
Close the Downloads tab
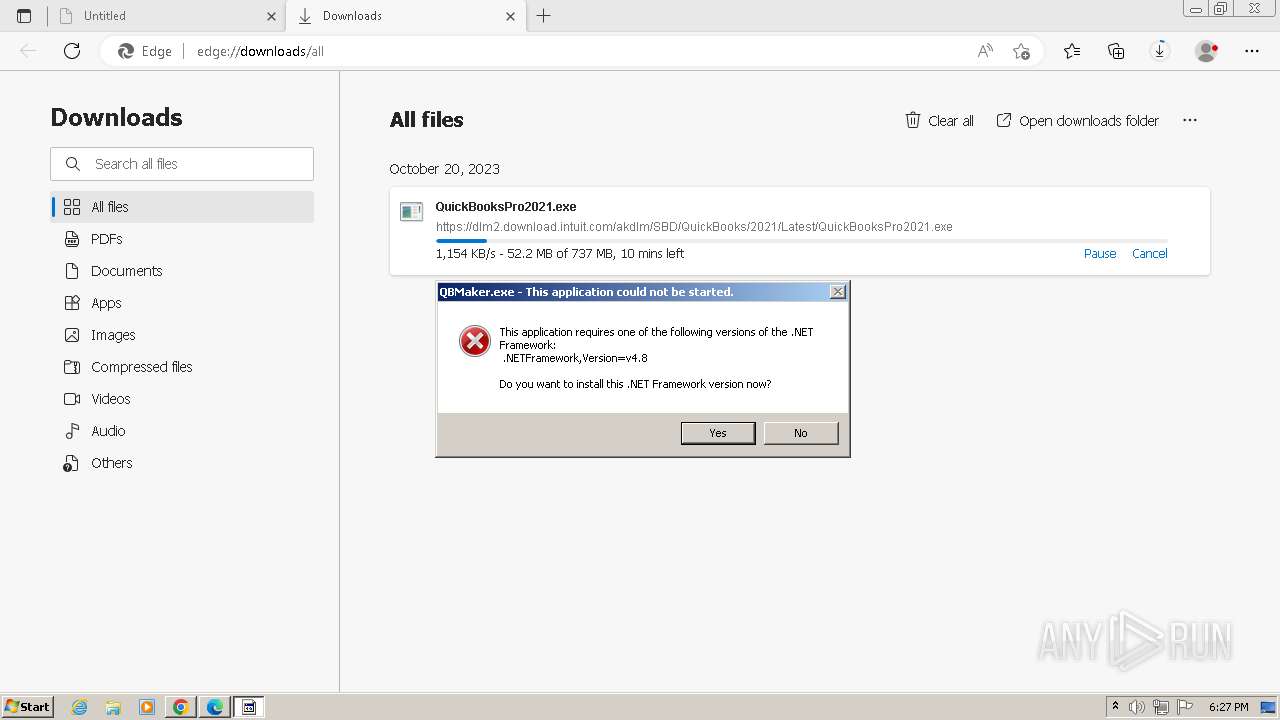coord(511,16)
